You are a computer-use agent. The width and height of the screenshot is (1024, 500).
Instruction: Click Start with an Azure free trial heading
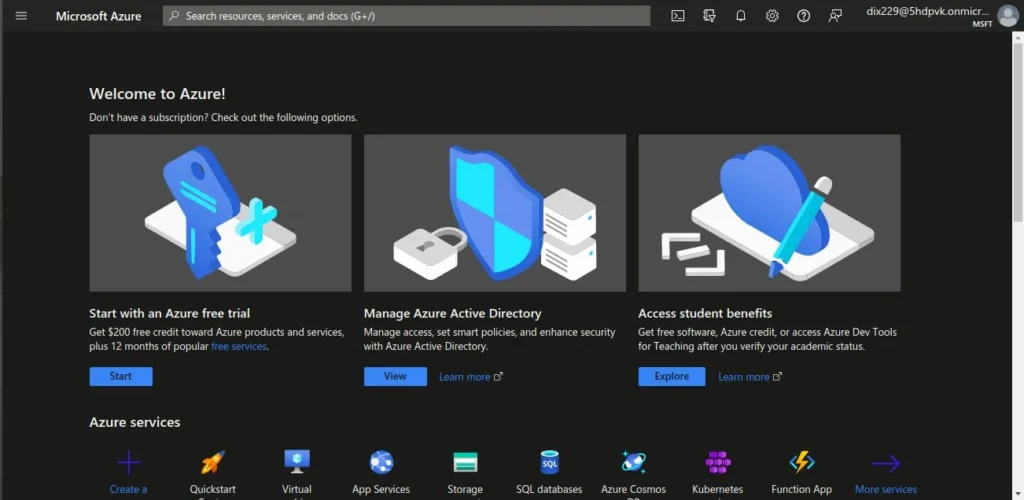(170, 313)
